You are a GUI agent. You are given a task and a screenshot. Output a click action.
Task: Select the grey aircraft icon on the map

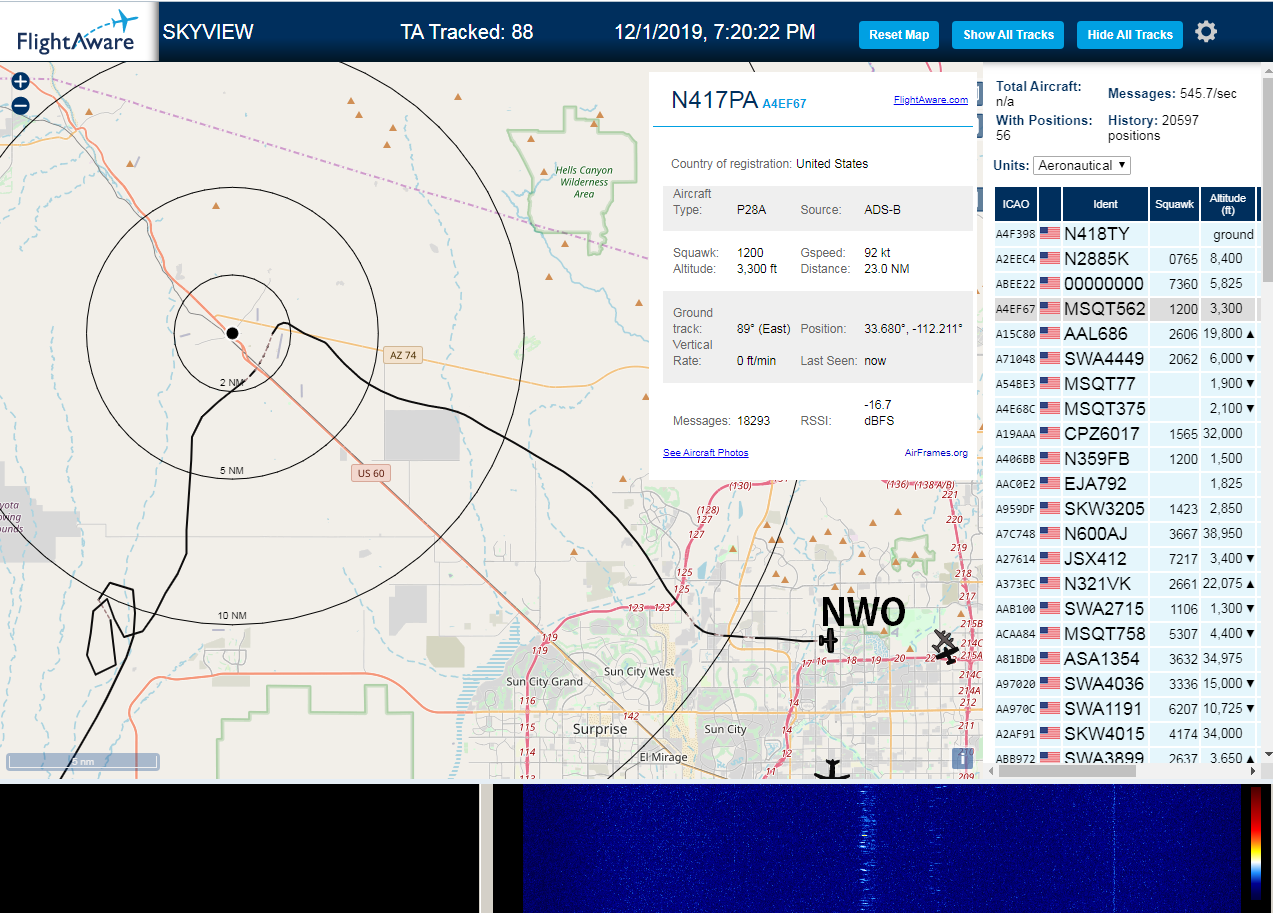pyautogui.click(x=943, y=641)
